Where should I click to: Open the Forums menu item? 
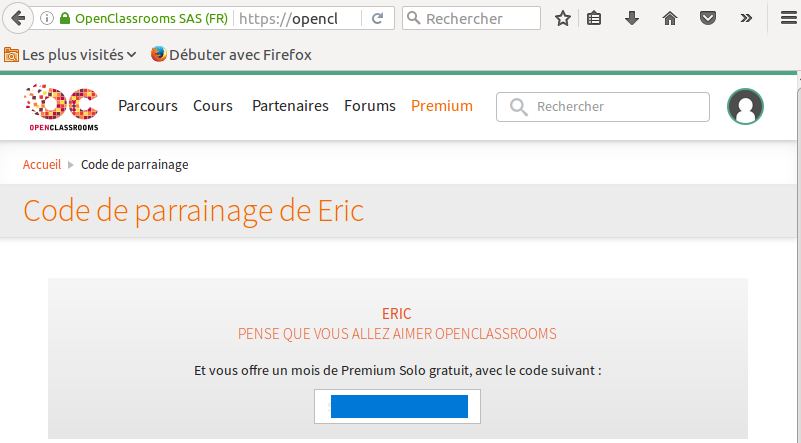[x=369, y=106]
